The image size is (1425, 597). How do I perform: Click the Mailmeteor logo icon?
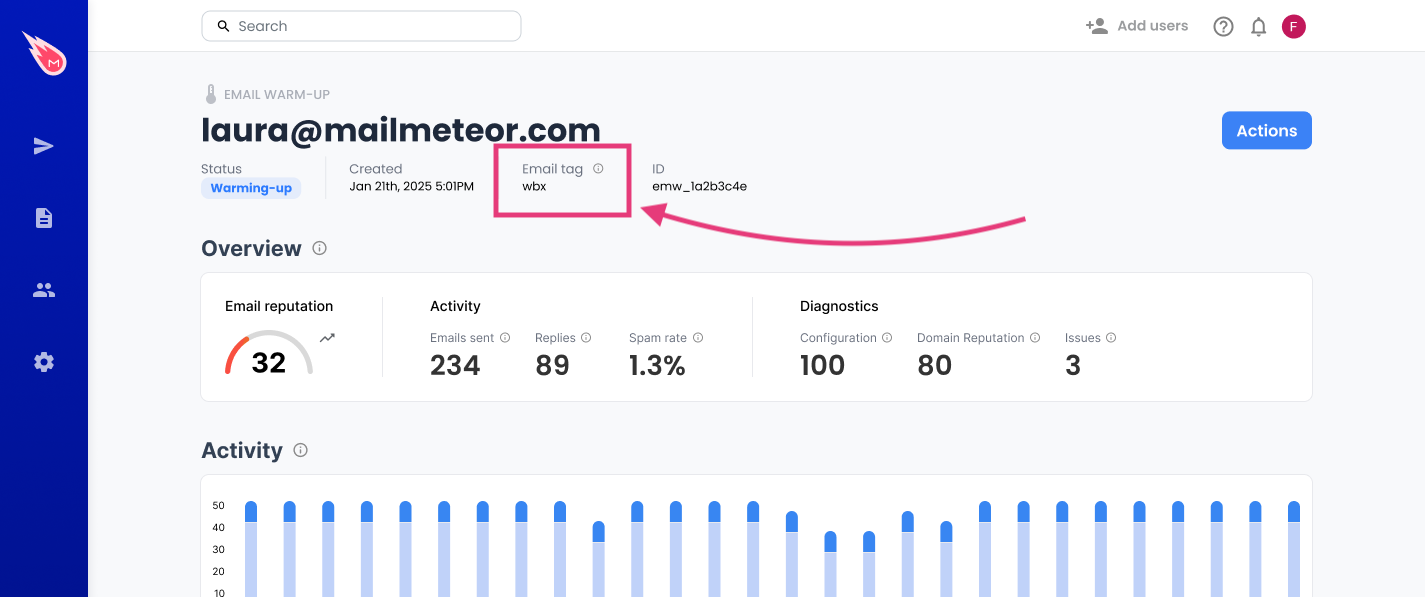coord(44,53)
